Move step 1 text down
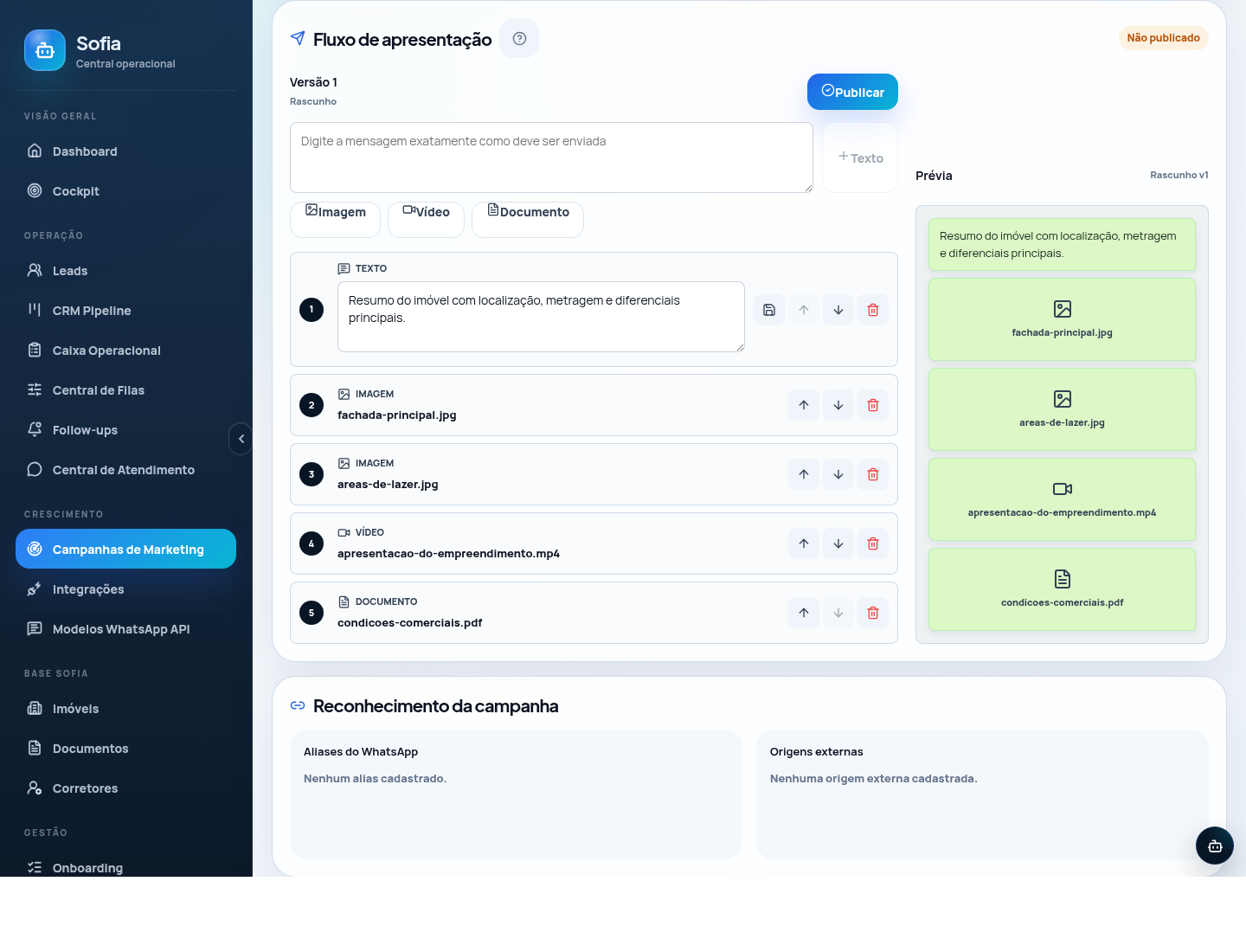1246x952 pixels. coord(838,310)
